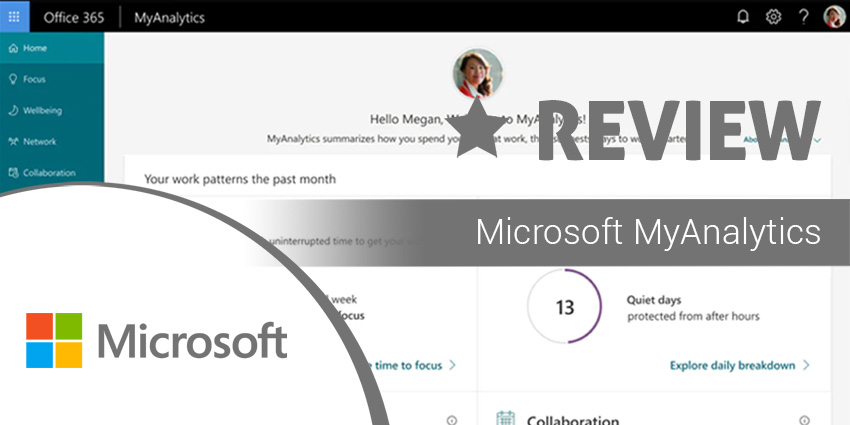Select Home in the sidebar
Image resolution: width=850 pixels, height=425 pixels.
tap(52, 48)
